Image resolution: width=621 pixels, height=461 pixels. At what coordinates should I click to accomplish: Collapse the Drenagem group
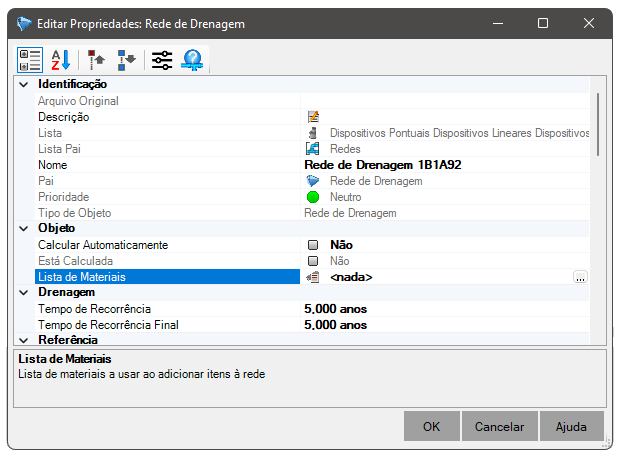[x=24, y=293]
